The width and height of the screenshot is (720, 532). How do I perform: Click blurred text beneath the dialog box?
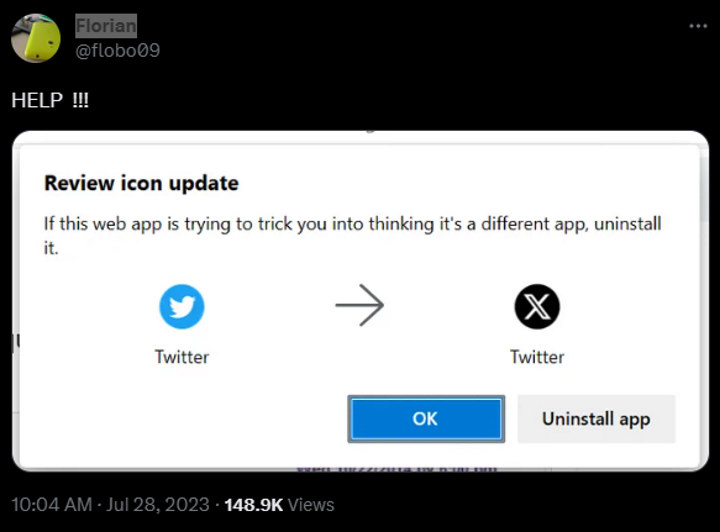[x=396, y=468]
